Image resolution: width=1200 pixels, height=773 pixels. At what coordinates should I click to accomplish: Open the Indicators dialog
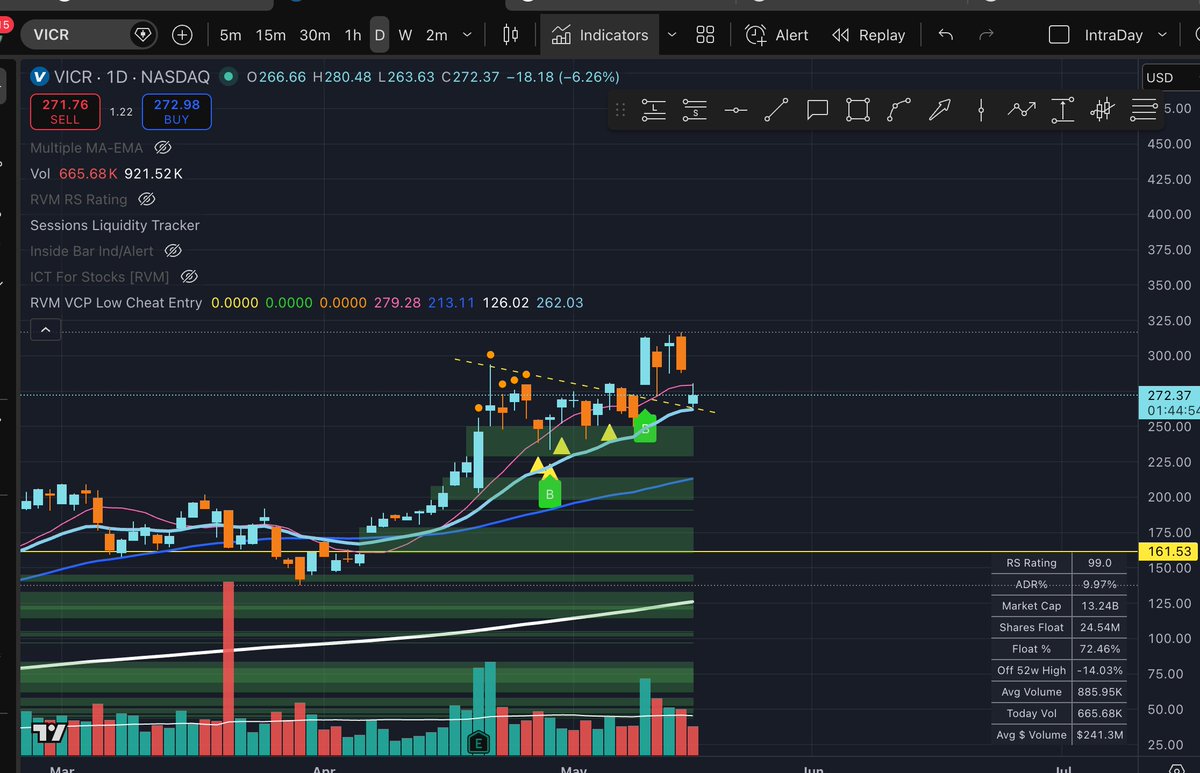[599, 35]
